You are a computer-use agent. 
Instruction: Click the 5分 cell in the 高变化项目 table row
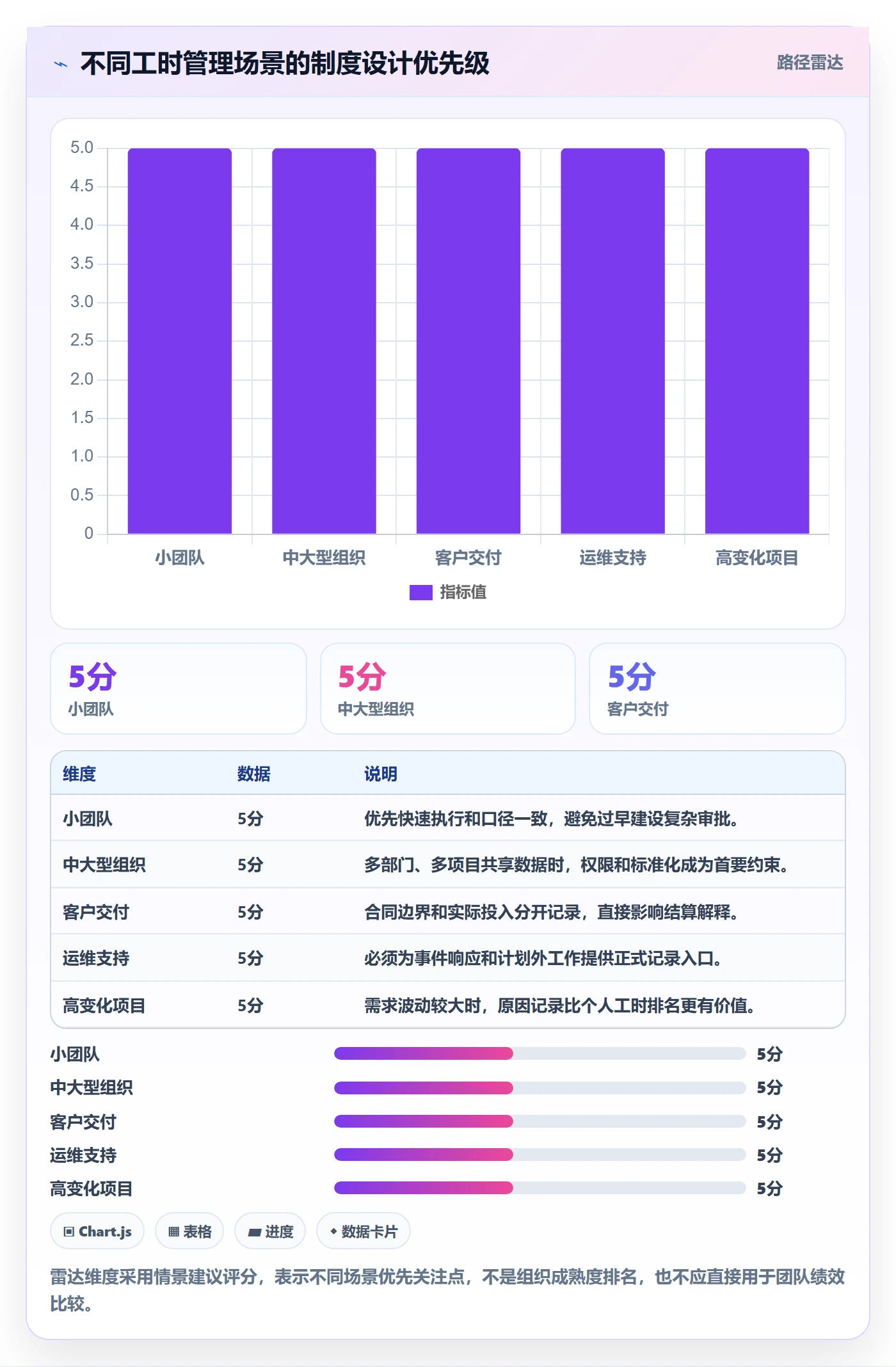pos(250,1005)
